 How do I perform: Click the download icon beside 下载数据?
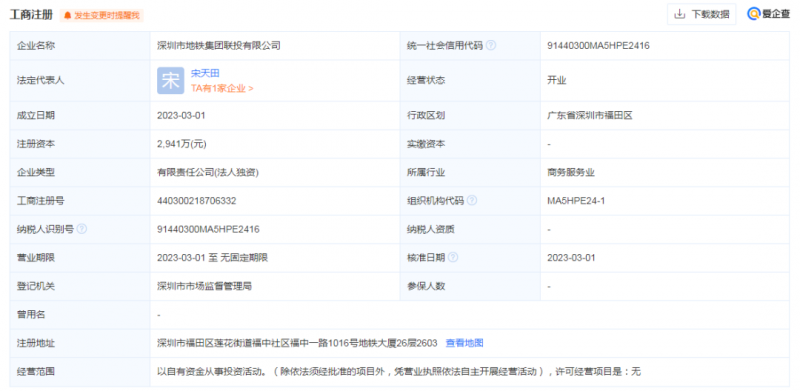[x=679, y=14]
